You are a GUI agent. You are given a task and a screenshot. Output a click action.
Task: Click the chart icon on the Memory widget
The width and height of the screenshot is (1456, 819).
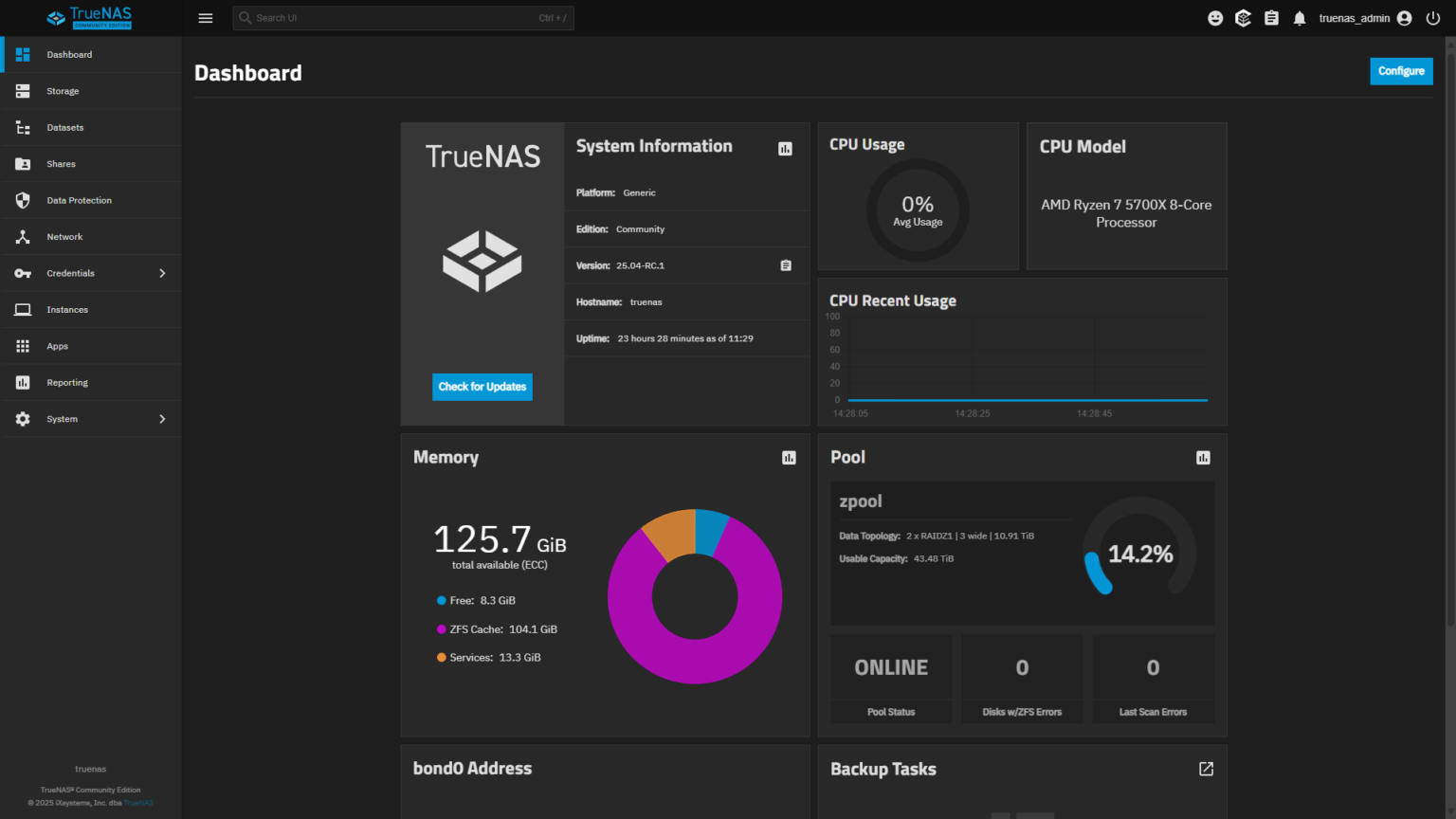[x=788, y=457]
